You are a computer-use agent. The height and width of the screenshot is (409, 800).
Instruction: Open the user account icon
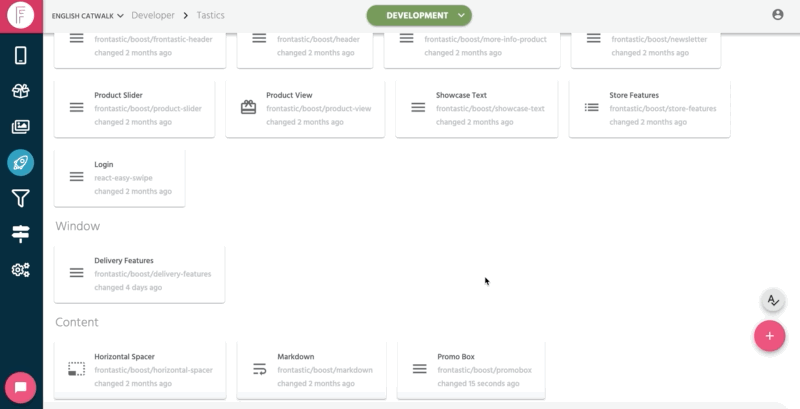(778, 15)
